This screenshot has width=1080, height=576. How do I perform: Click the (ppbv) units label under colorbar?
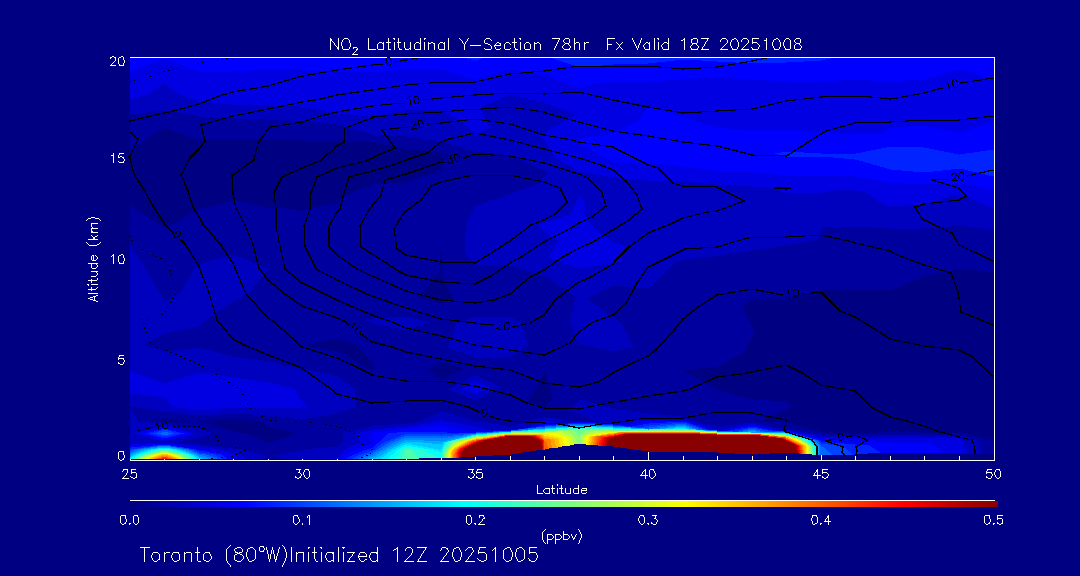click(x=560, y=536)
